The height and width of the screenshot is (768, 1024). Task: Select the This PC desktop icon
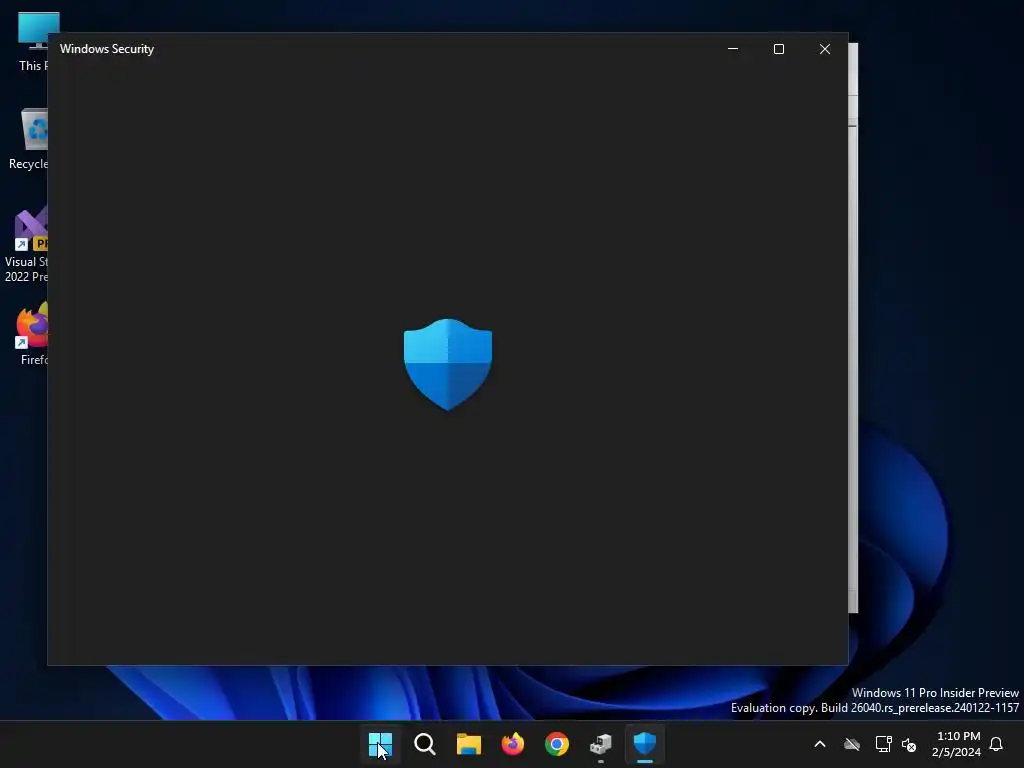(33, 41)
